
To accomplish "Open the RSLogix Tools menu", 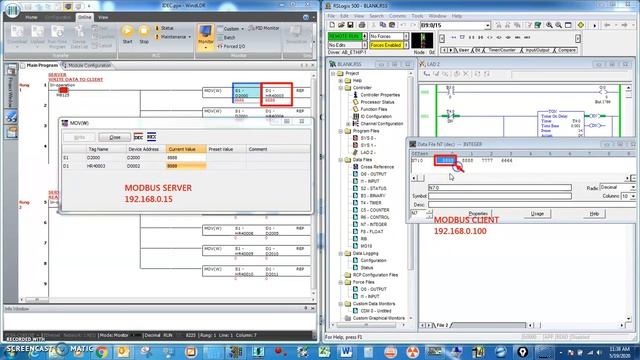I will [417, 16].
